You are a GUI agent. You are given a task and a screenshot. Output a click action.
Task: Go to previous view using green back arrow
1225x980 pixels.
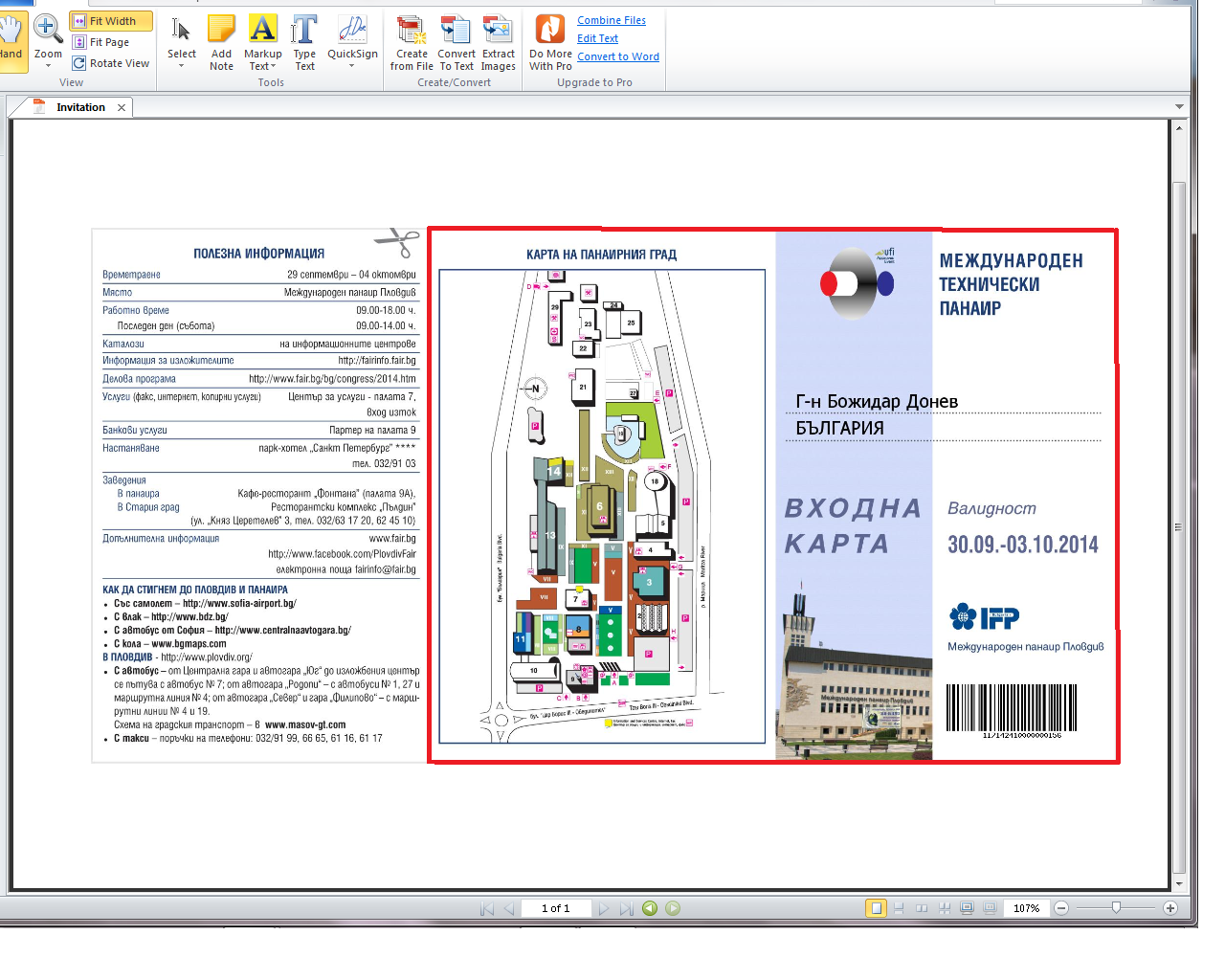650,908
